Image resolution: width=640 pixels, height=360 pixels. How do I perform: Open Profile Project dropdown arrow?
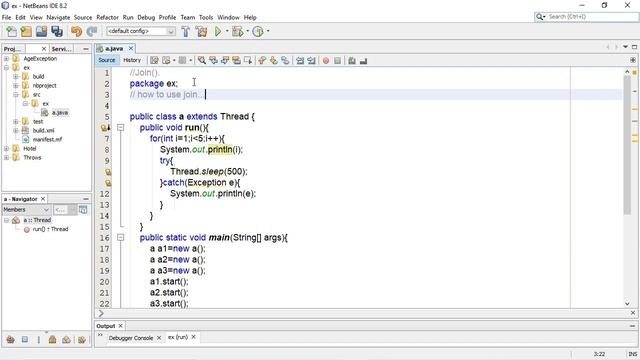tap(268, 31)
